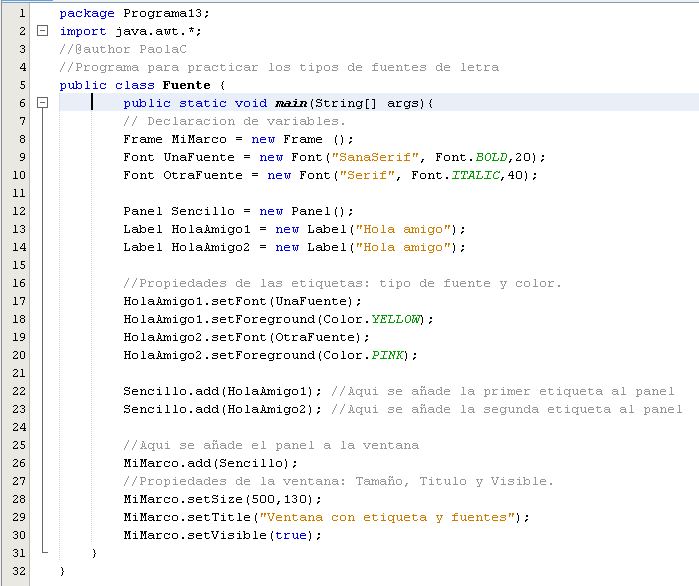Click "Hola amigo" string on line 13
The width and height of the screenshot is (699, 586).
(x=403, y=229)
